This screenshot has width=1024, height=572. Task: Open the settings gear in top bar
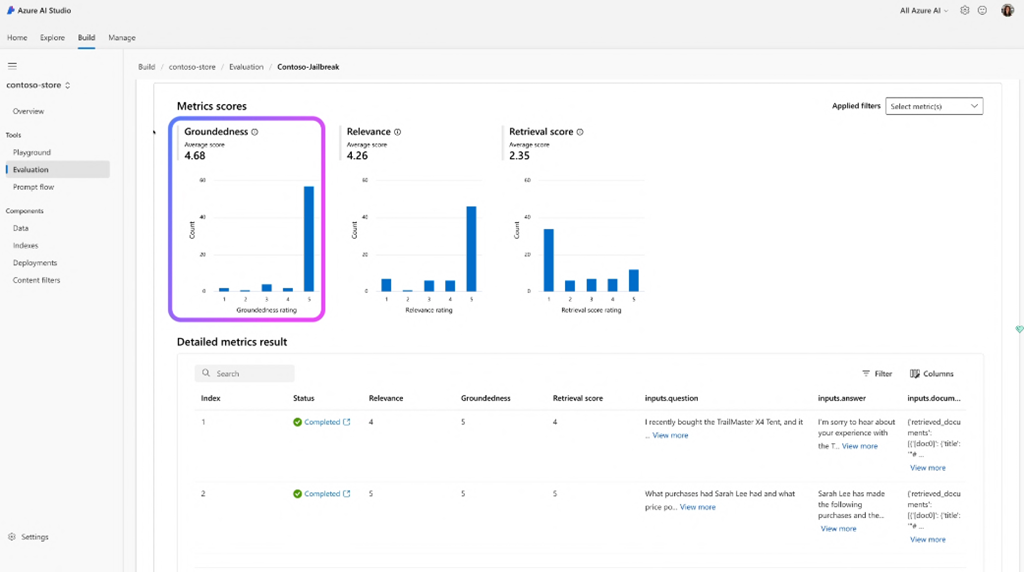point(965,10)
